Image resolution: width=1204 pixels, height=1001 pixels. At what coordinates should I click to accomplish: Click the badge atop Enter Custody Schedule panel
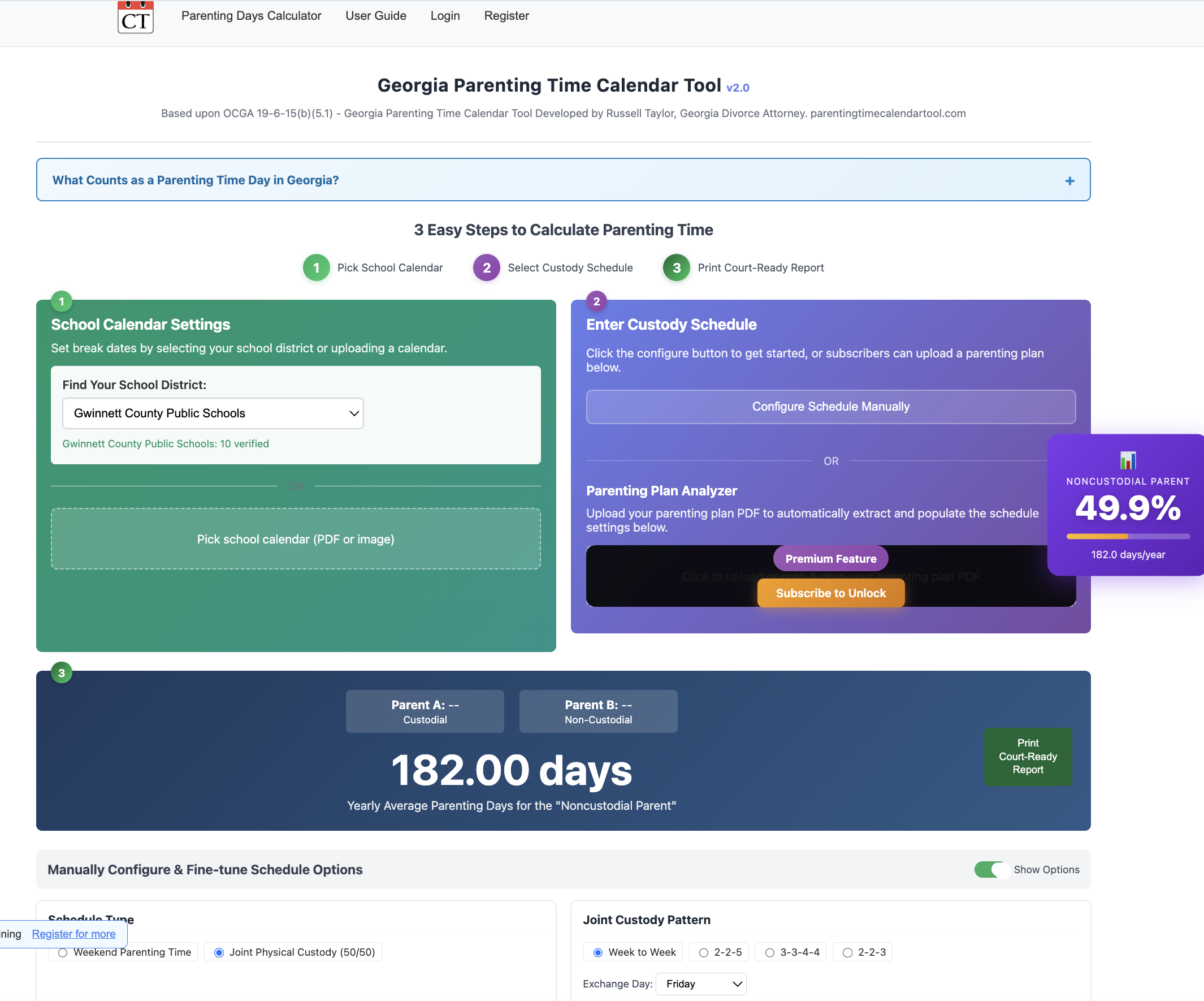click(596, 301)
